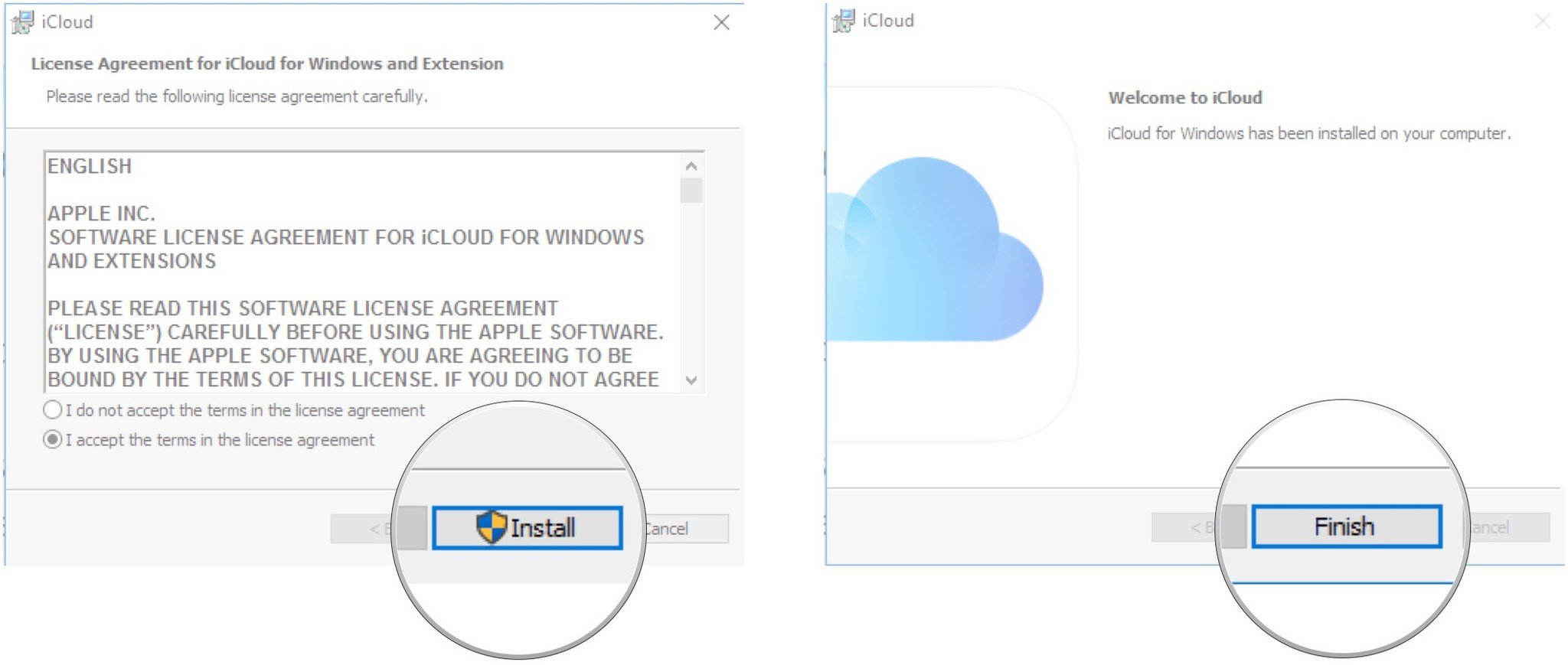Click the iCloud installer icon in Welcome window title
This screenshot has width=1568, height=665.
click(844, 21)
